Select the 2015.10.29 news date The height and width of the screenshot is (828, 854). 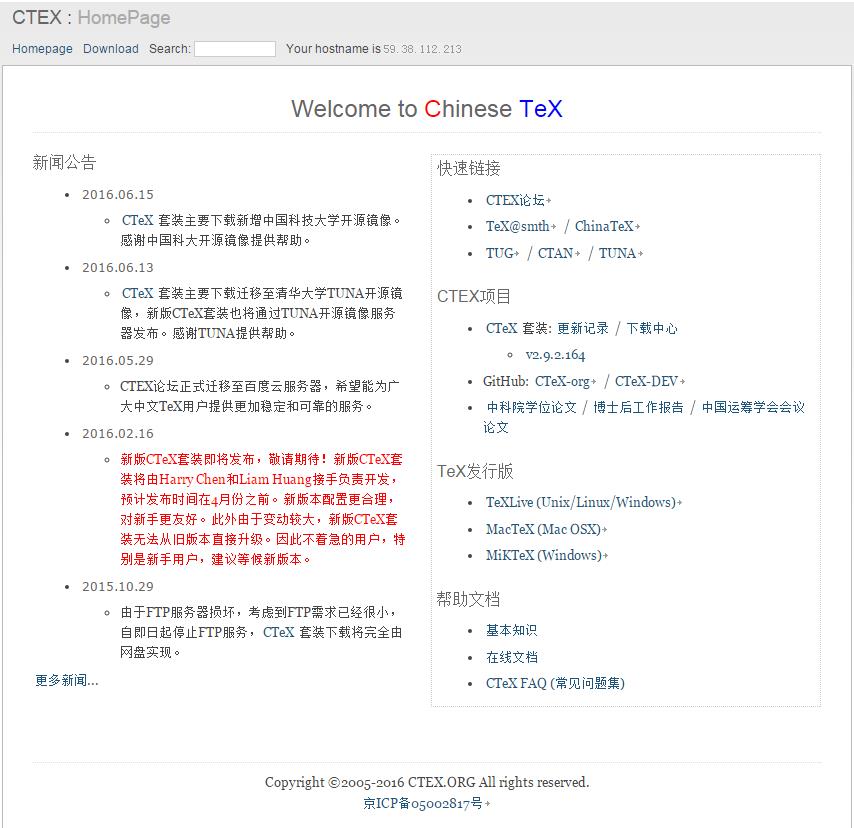118,587
